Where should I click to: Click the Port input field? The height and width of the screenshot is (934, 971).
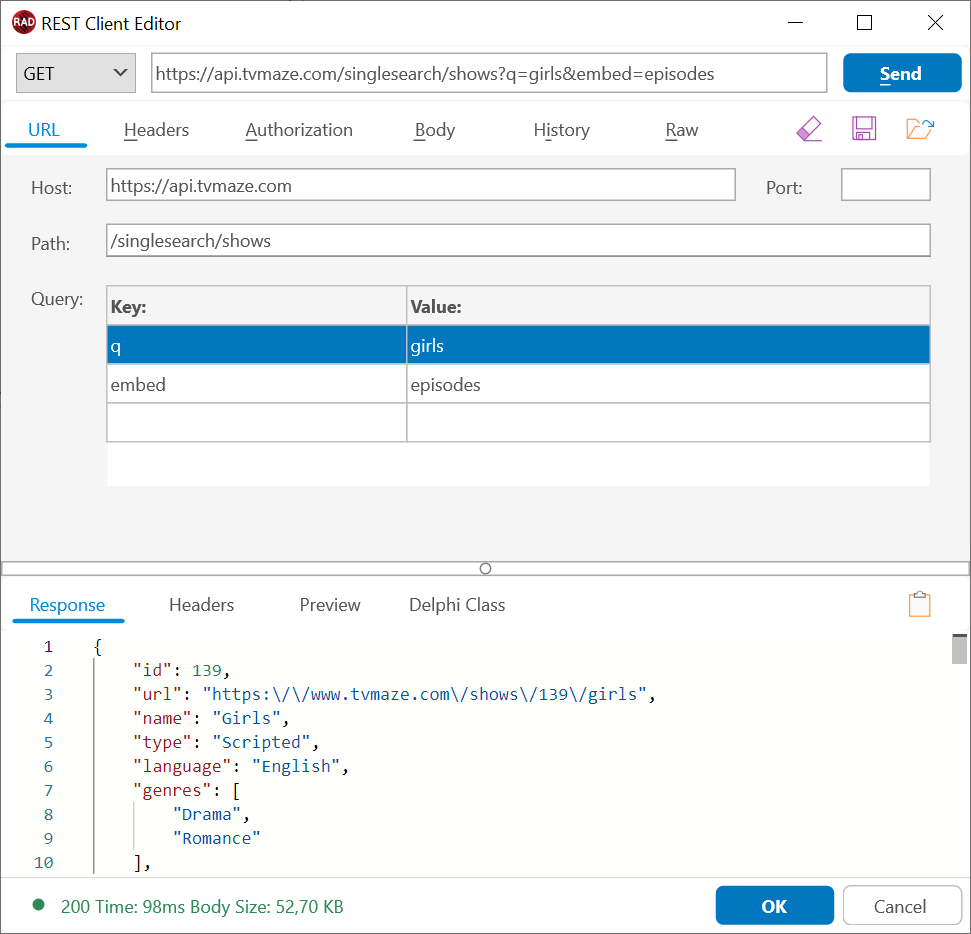pos(886,185)
